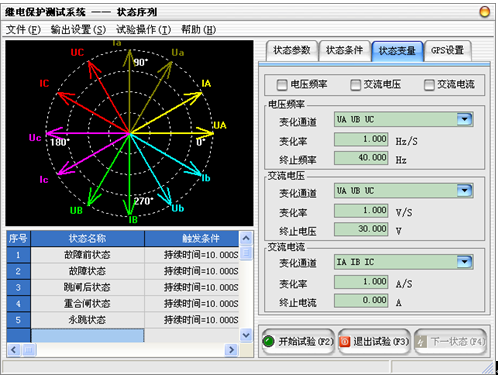The height and width of the screenshot is (377, 498).
Task: Click the 开始试验 (F2) button
Action: tap(298, 342)
